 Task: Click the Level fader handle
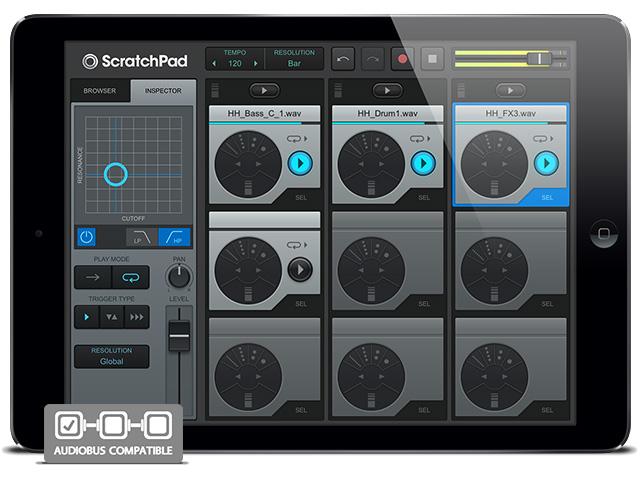179,337
